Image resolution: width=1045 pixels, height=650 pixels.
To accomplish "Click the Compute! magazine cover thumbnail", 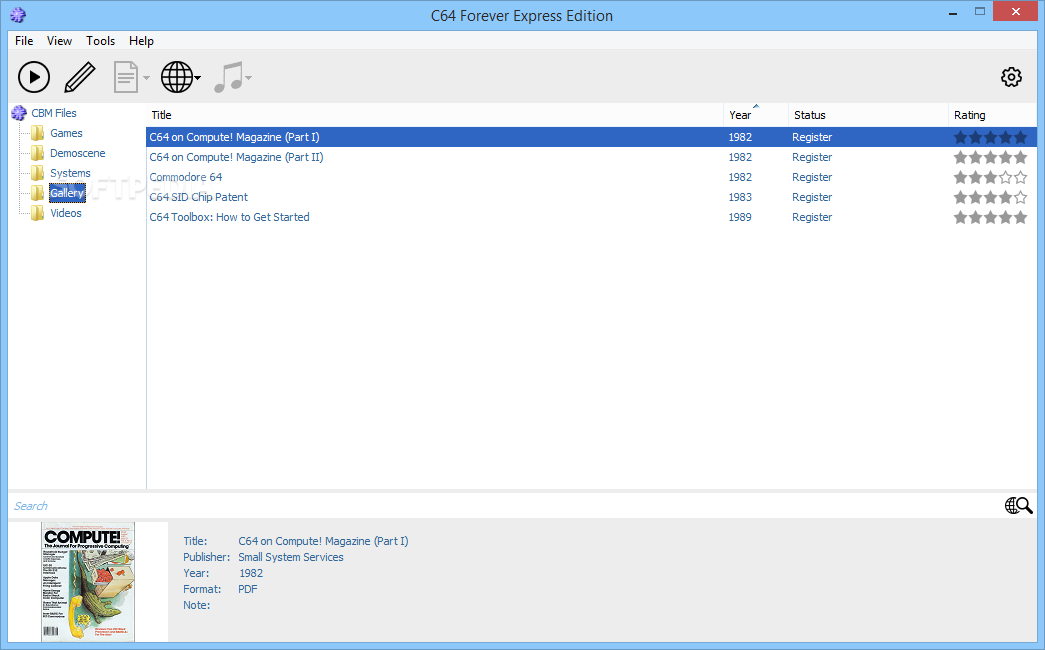I will (88, 582).
